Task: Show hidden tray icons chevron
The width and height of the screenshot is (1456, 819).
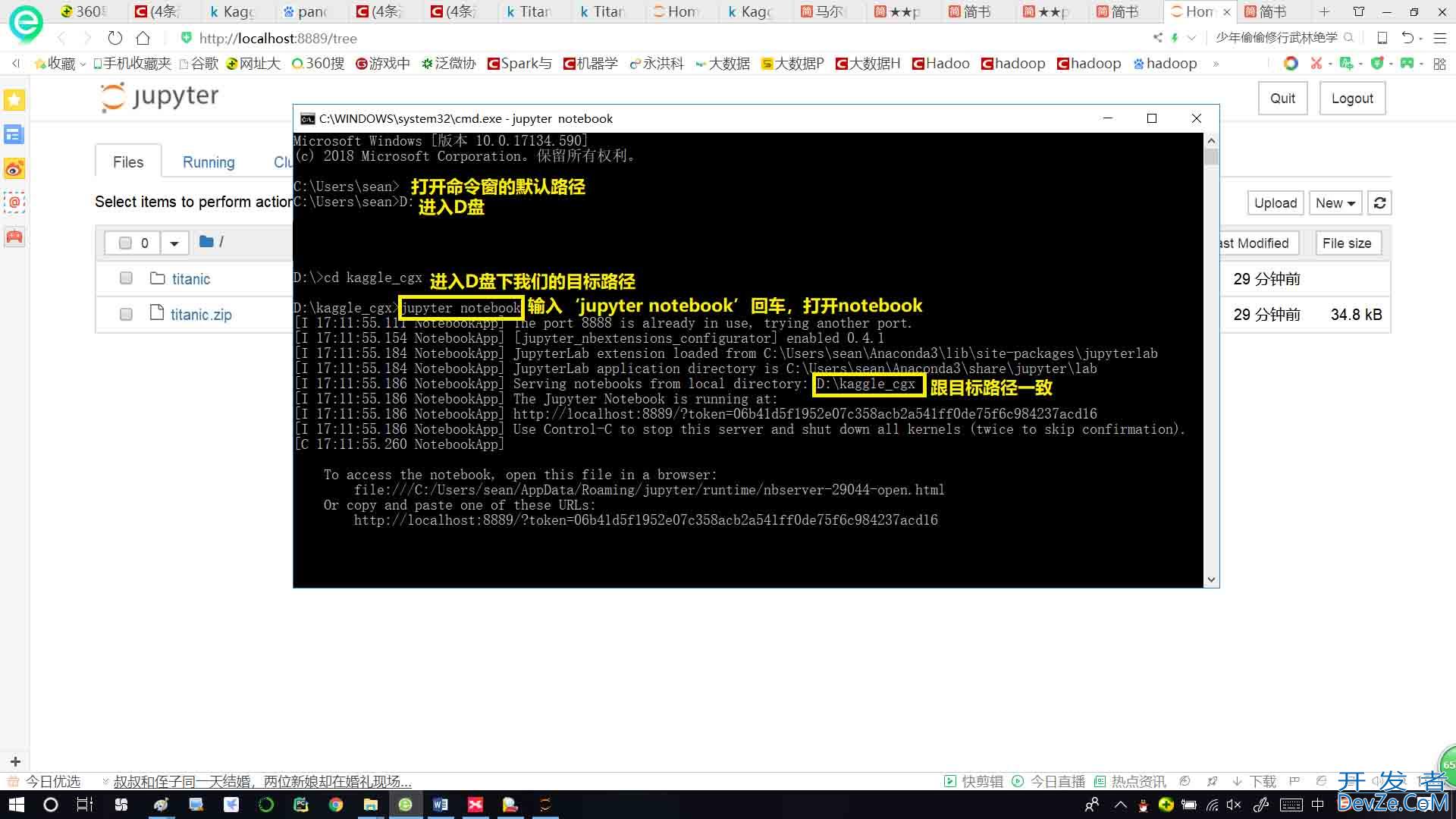Action: click(x=1120, y=805)
